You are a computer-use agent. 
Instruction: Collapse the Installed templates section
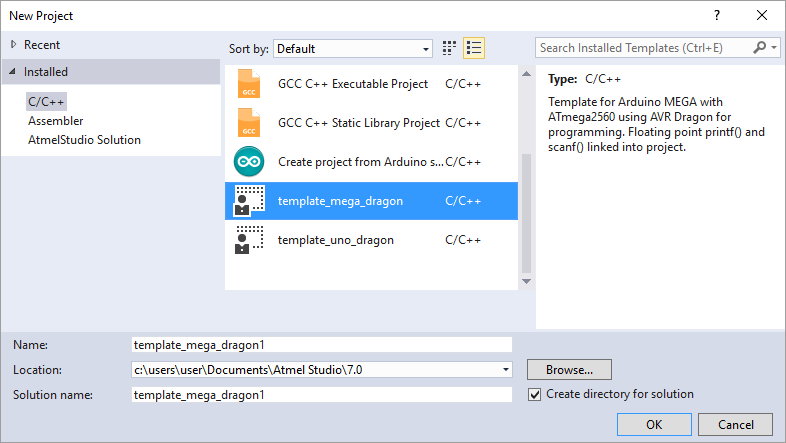pos(13,72)
